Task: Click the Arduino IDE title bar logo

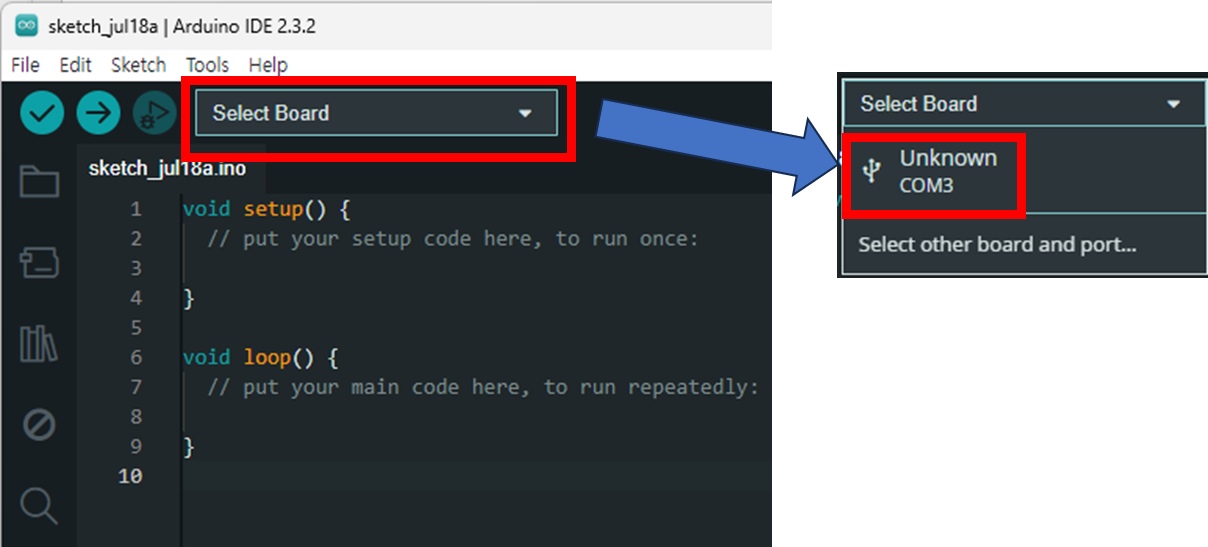Action: 27,26
